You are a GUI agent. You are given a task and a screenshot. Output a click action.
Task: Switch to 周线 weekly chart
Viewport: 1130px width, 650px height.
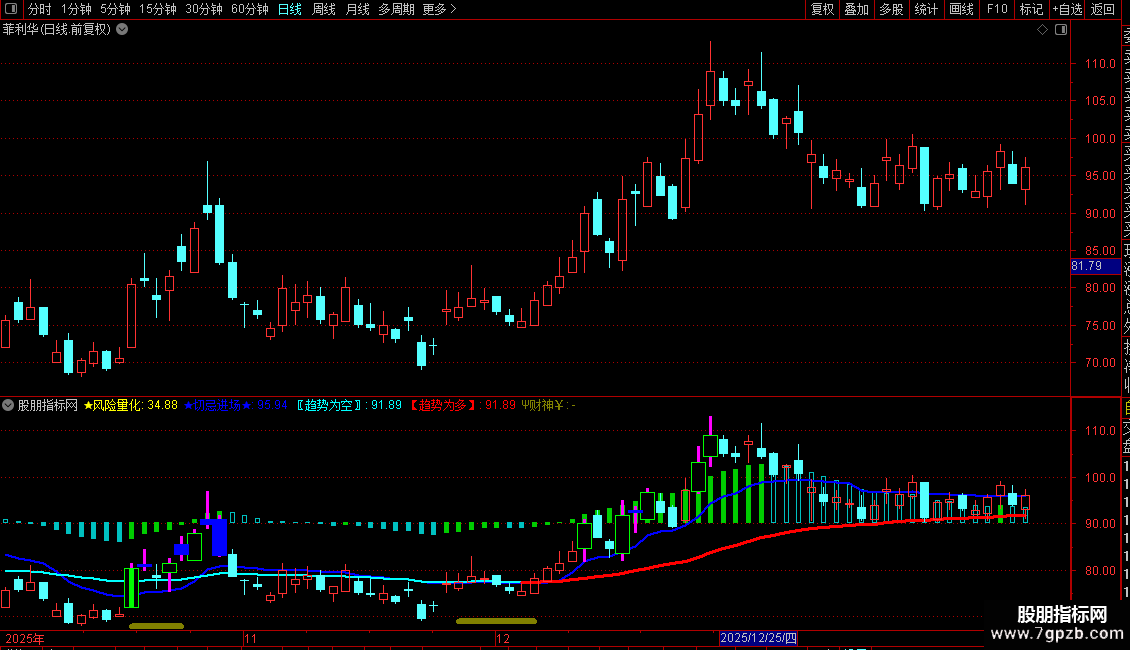click(x=324, y=9)
